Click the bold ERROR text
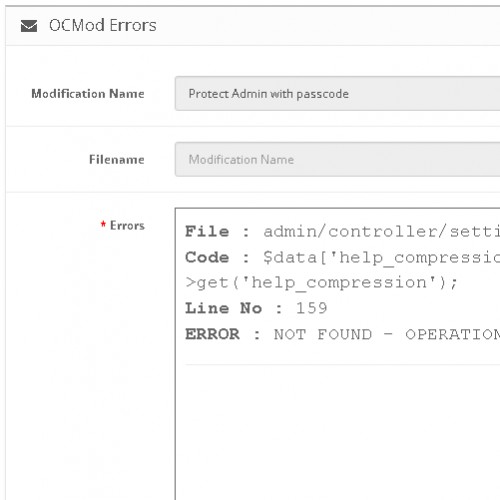 point(212,334)
